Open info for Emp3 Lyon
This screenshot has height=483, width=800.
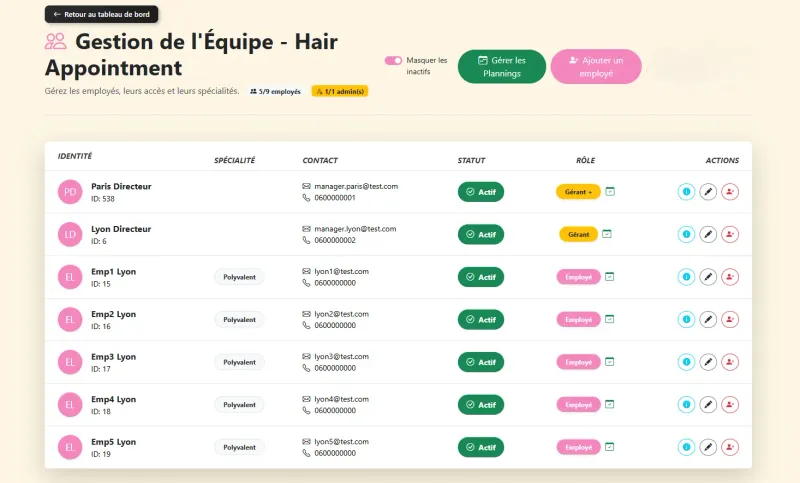click(686, 362)
